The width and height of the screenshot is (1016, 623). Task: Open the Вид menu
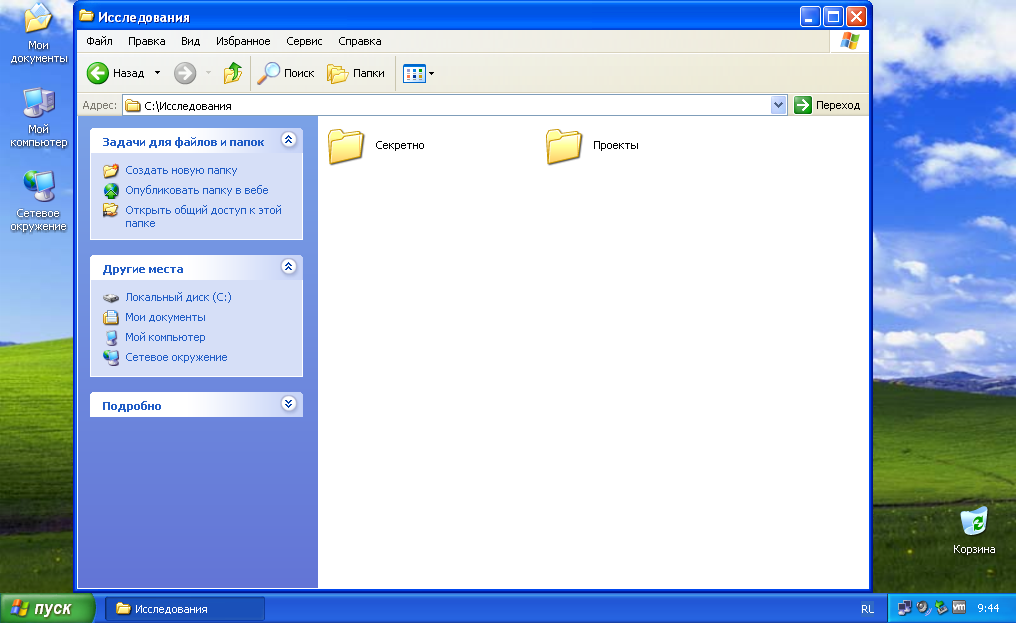[x=190, y=41]
